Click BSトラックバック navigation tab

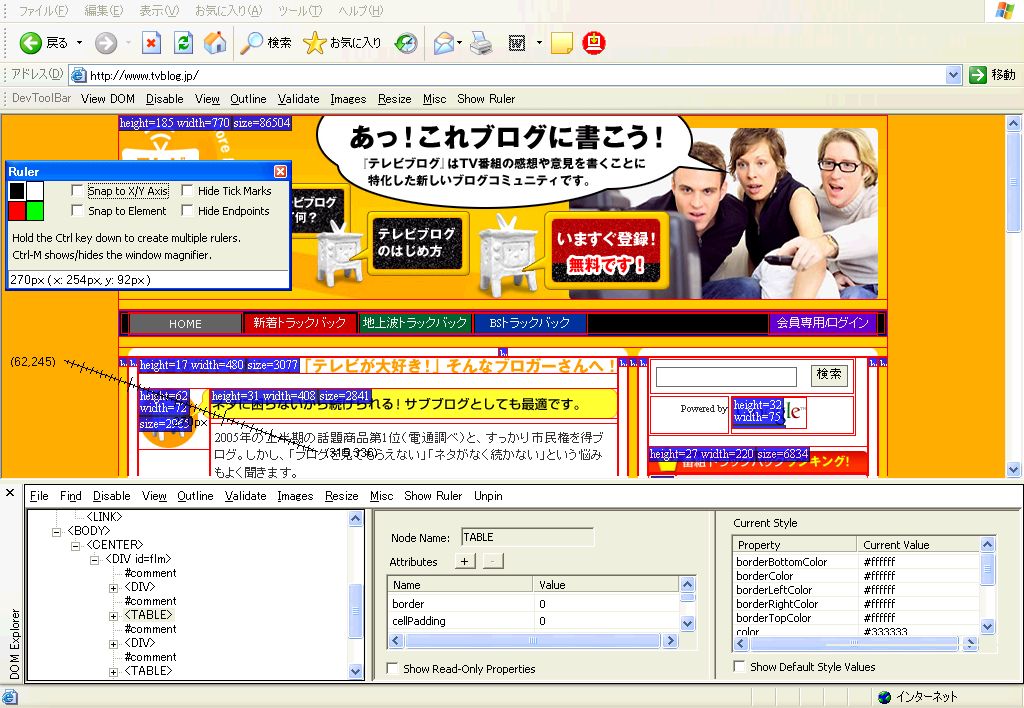click(x=530, y=323)
